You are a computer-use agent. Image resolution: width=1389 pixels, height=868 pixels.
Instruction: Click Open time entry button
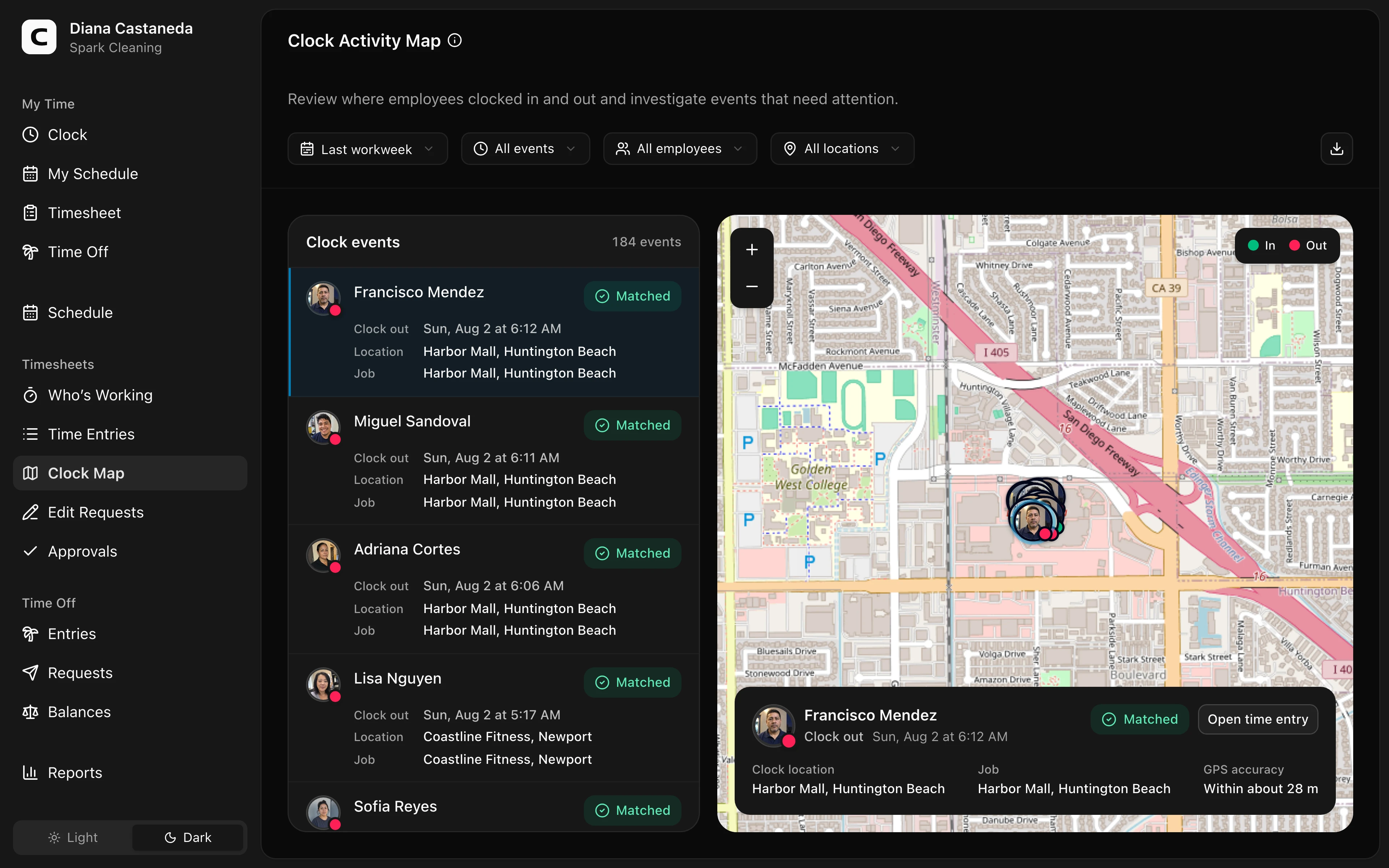[1258, 719]
